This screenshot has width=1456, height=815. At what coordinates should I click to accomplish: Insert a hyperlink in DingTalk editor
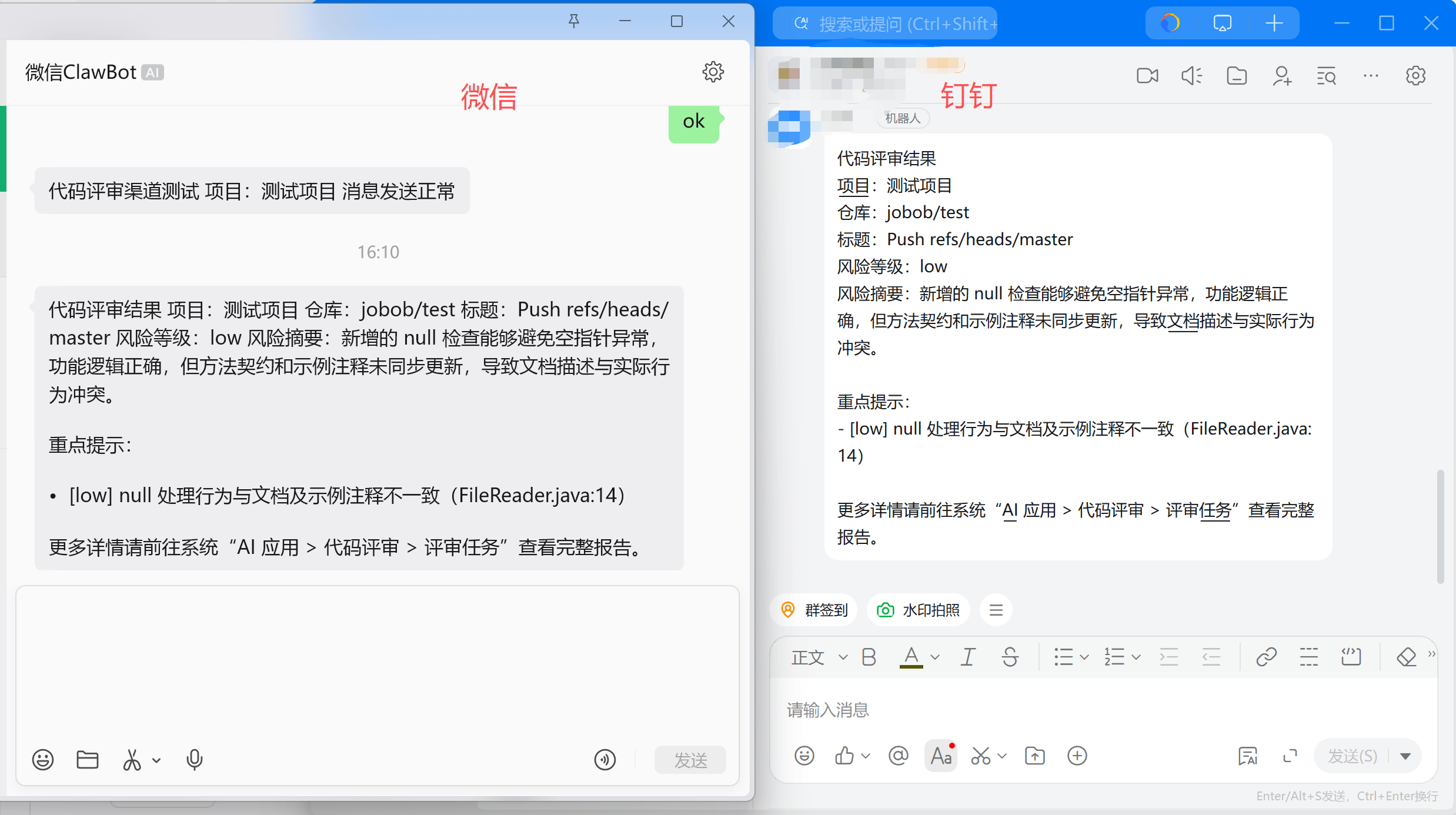tap(1266, 657)
